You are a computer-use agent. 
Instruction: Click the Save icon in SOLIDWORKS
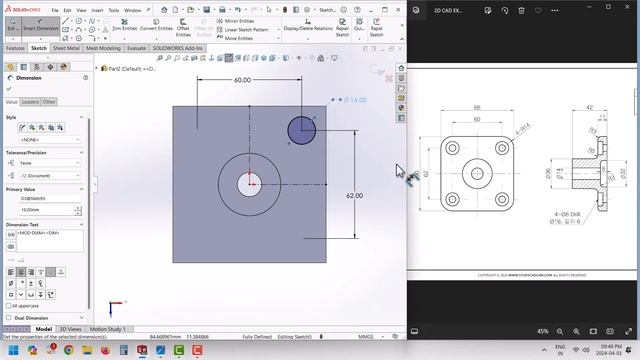click(207, 10)
